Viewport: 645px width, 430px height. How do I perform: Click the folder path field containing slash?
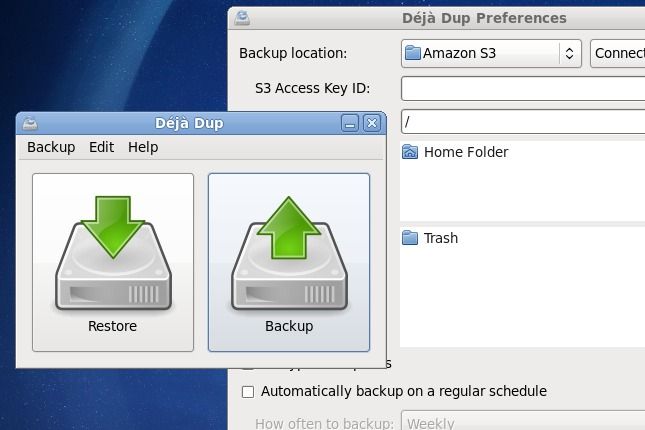(x=523, y=121)
